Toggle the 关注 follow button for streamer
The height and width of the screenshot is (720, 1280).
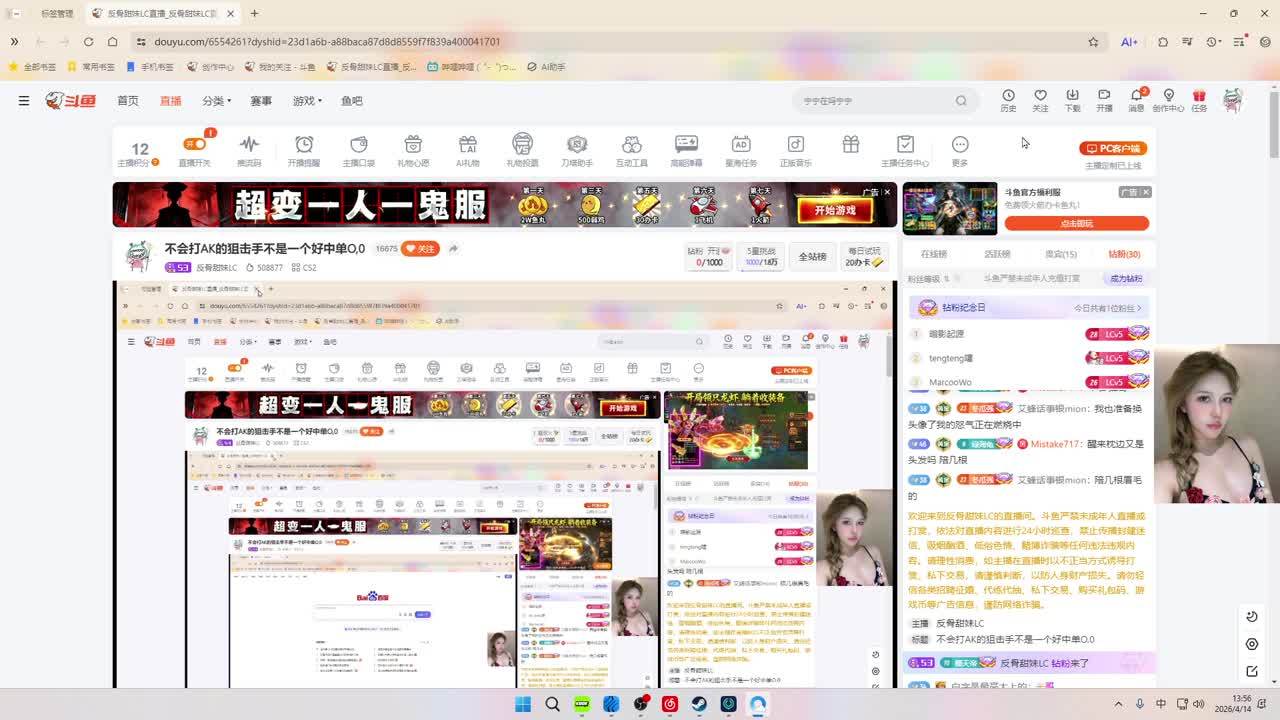[x=420, y=248]
